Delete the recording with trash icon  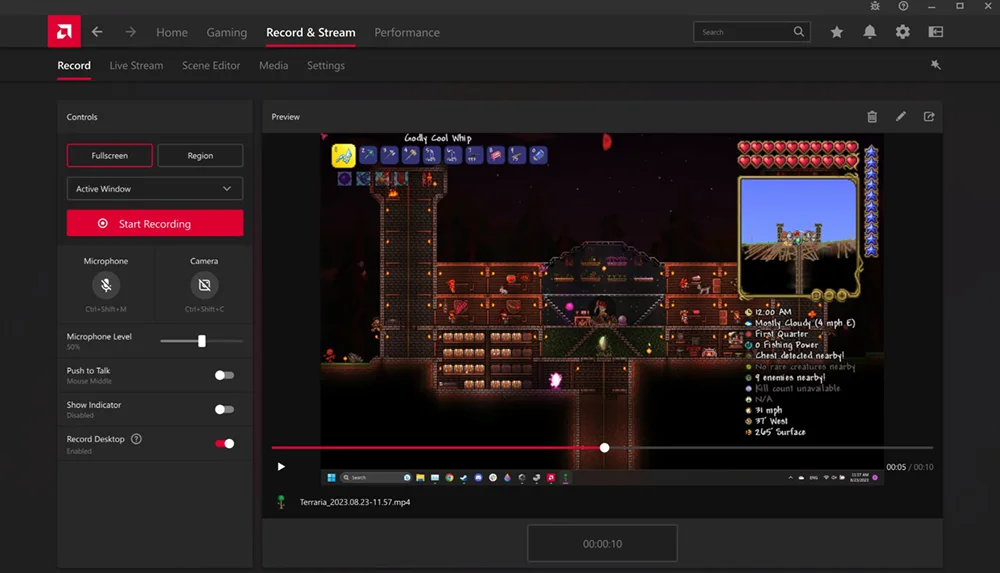(x=872, y=117)
